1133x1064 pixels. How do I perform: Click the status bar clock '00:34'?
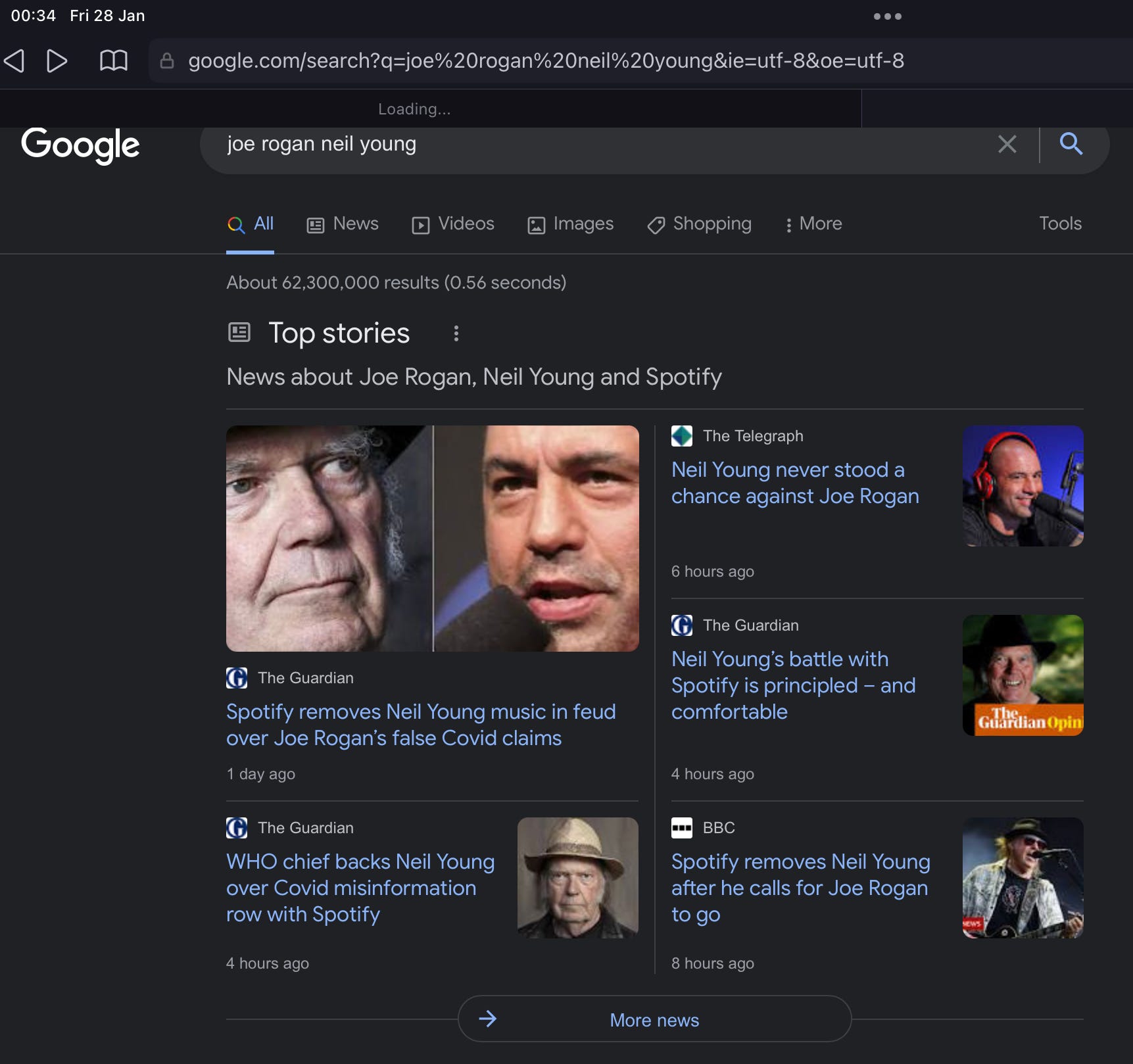(34, 16)
